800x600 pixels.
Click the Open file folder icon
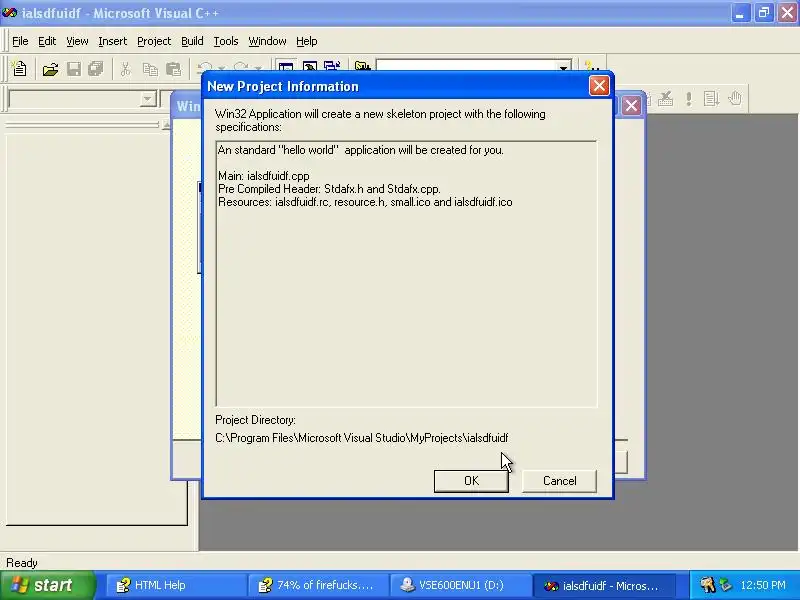pyautogui.click(x=50, y=68)
